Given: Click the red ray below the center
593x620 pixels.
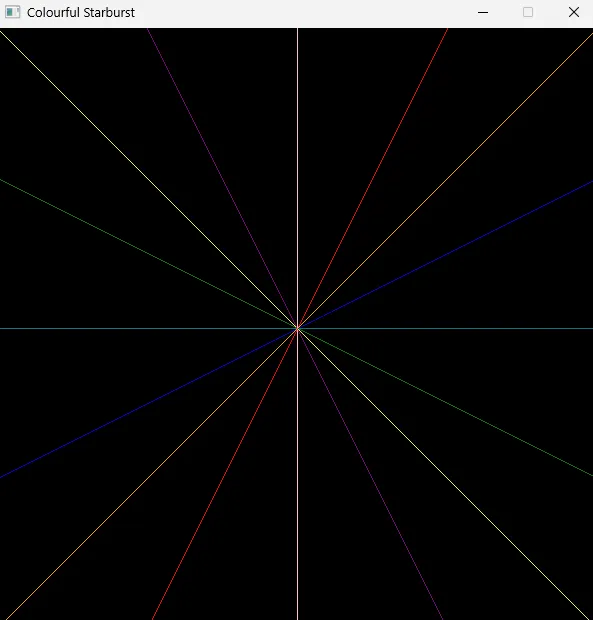Looking at the screenshot, I should (225, 474).
